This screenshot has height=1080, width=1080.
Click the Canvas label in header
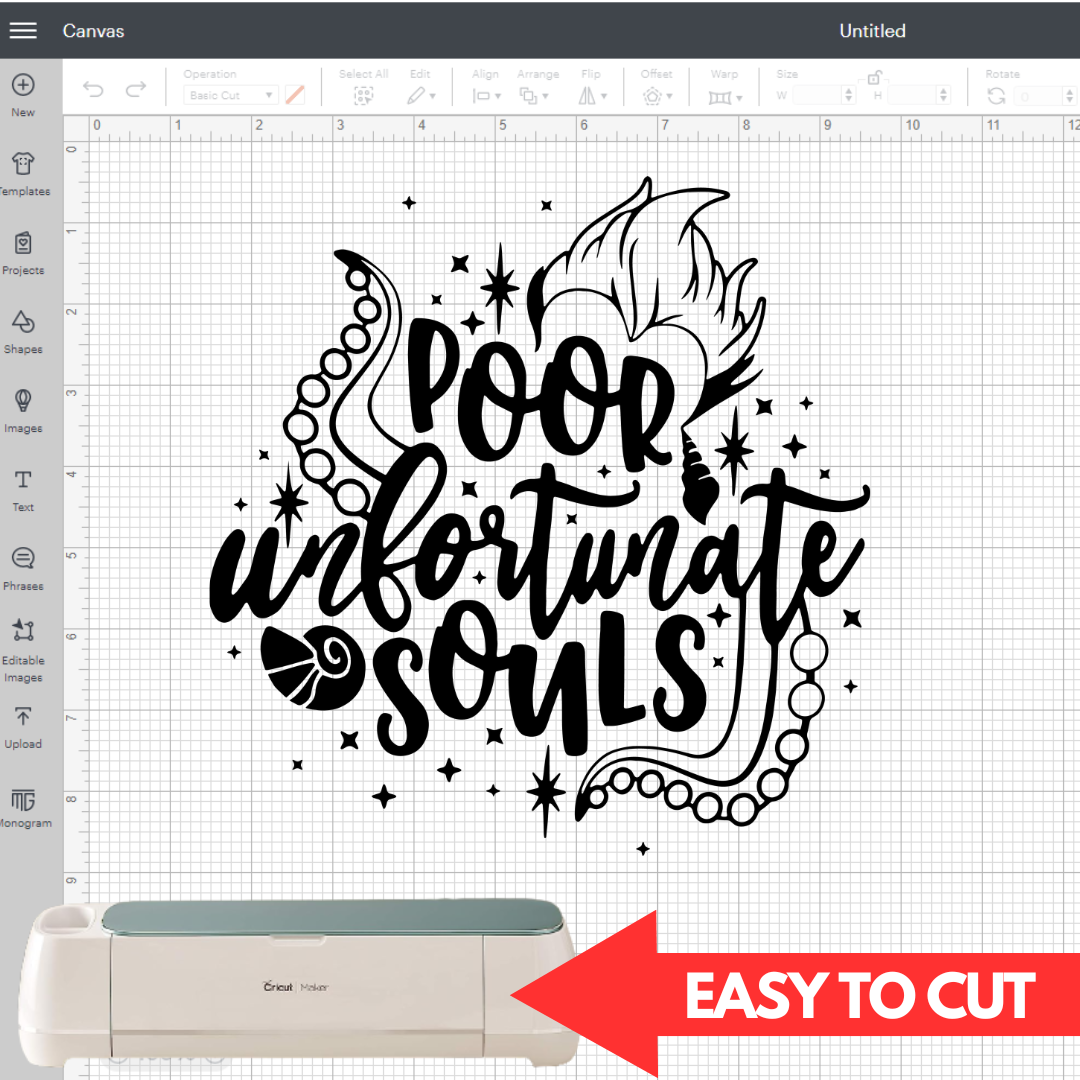point(93,31)
